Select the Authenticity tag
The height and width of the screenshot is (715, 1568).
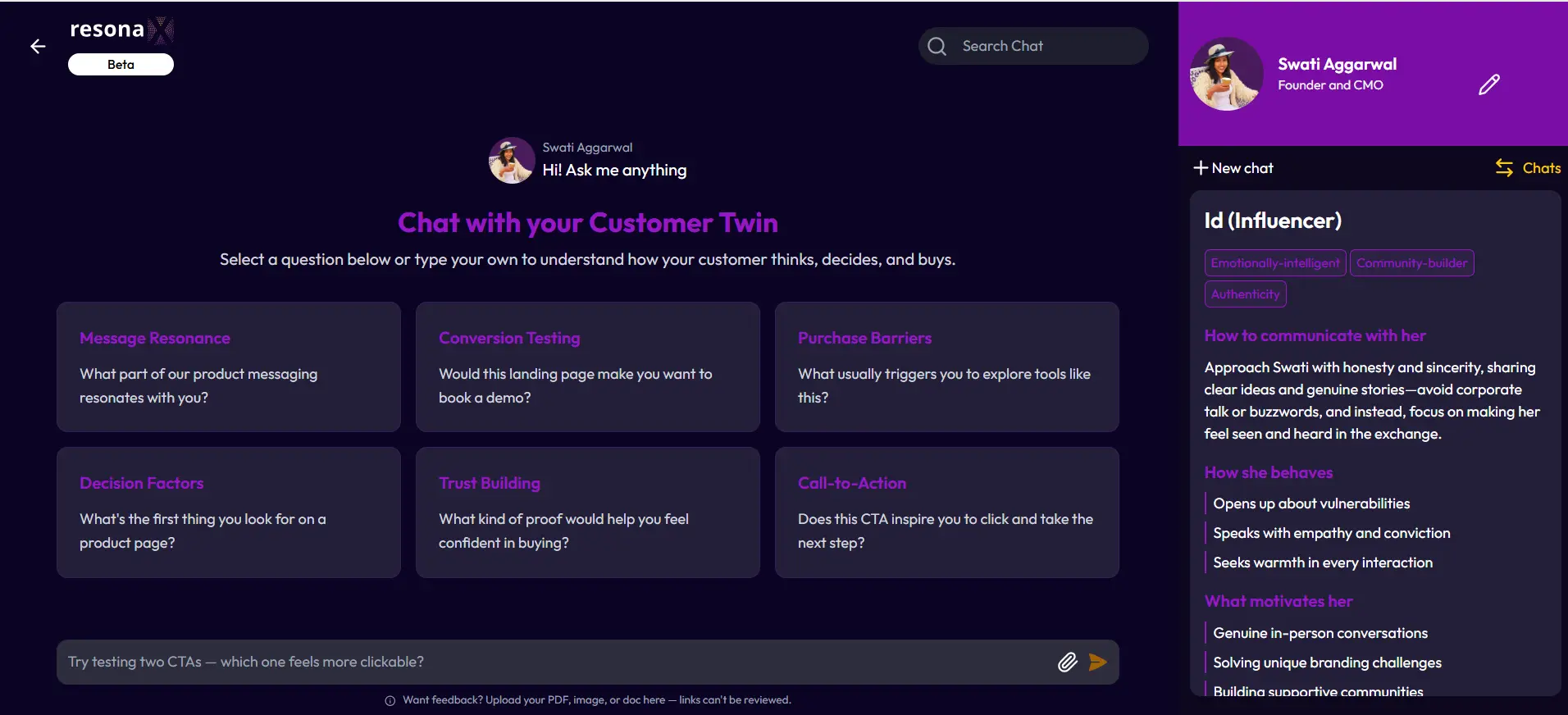coord(1245,294)
